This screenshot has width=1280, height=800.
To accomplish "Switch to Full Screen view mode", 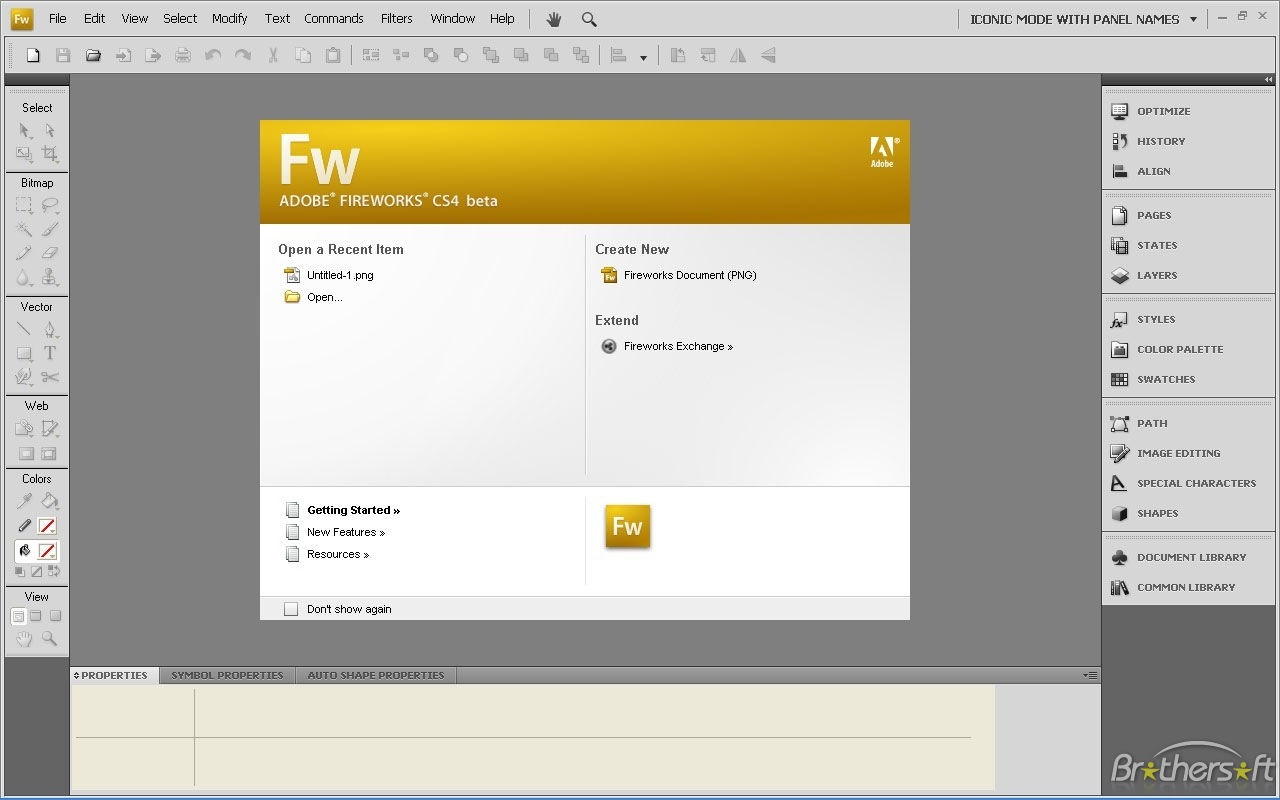I will pyautogui.click(x=55, y=616).
